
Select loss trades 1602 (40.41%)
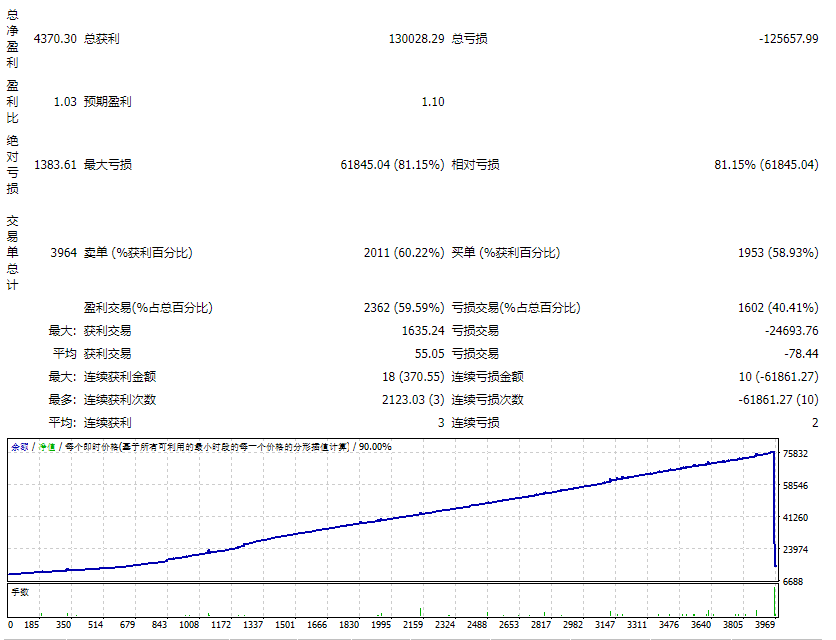click(x=778, y=308)
